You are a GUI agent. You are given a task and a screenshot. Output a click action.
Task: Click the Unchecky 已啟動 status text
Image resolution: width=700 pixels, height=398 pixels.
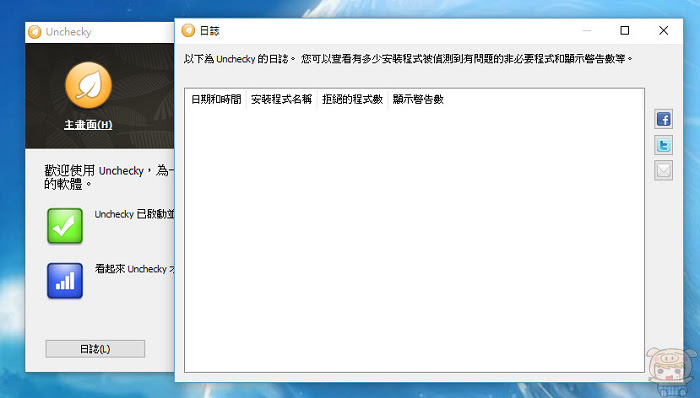click(134, 214)
